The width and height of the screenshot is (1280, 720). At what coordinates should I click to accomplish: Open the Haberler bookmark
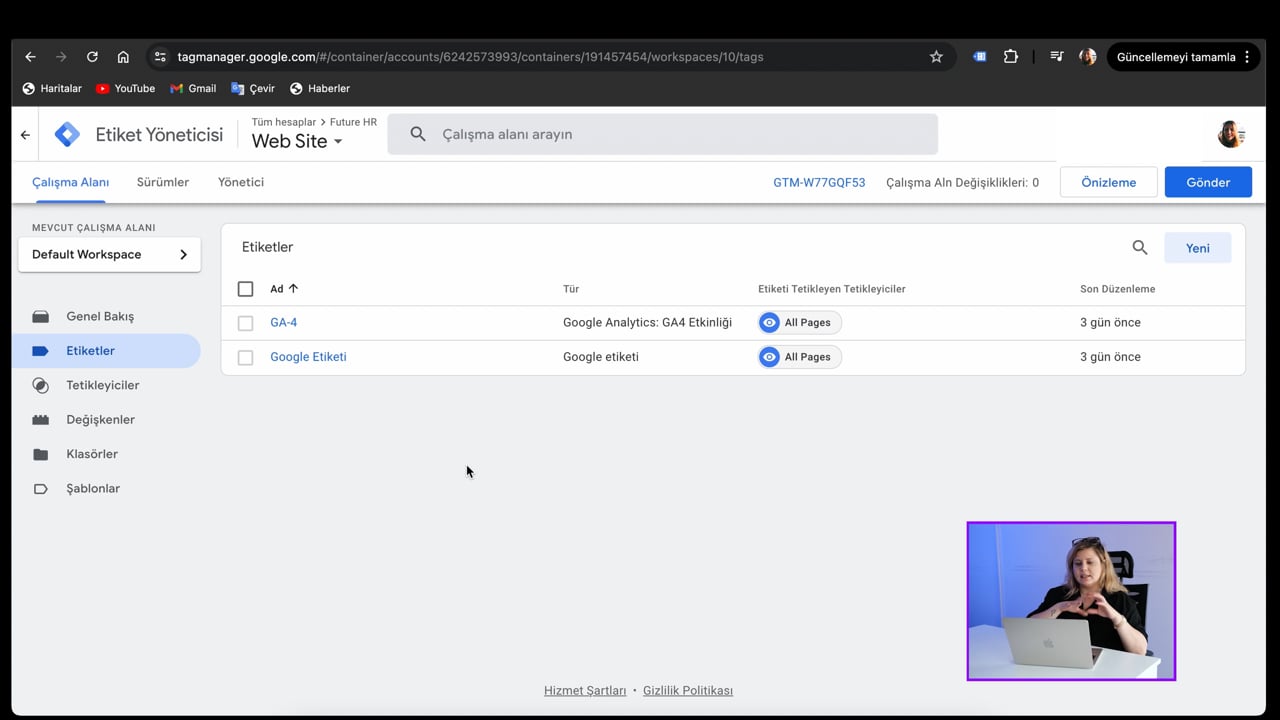pyautogui.click(x=320, y=88)
